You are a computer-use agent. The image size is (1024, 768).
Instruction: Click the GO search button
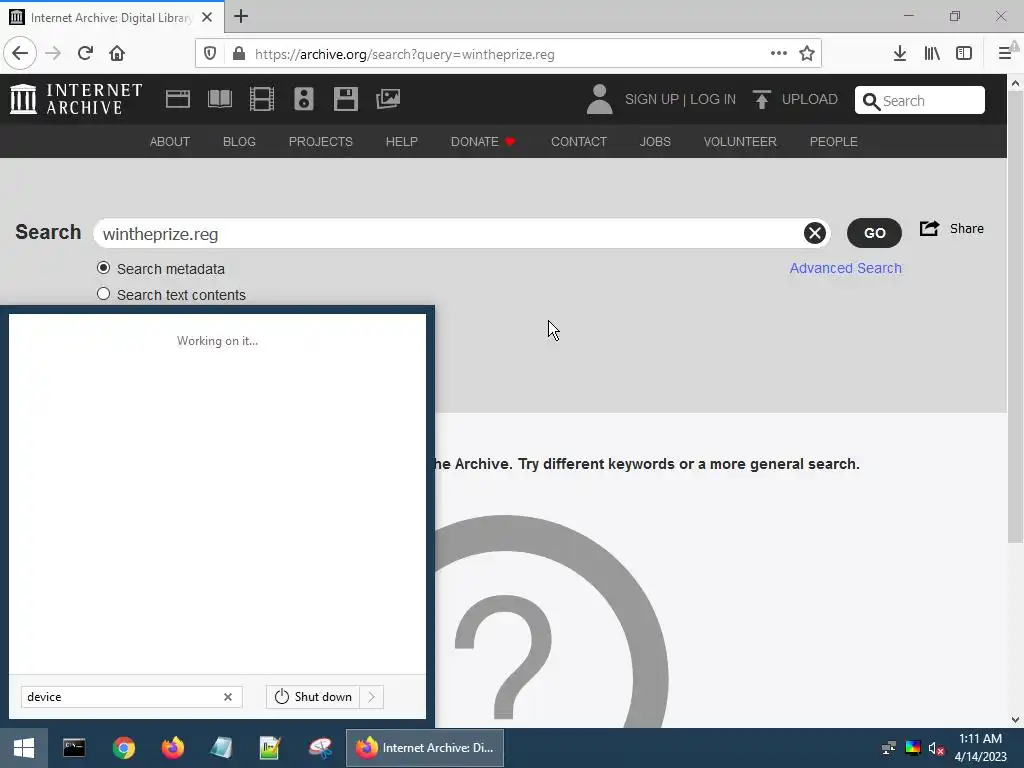tap(874, 233)
